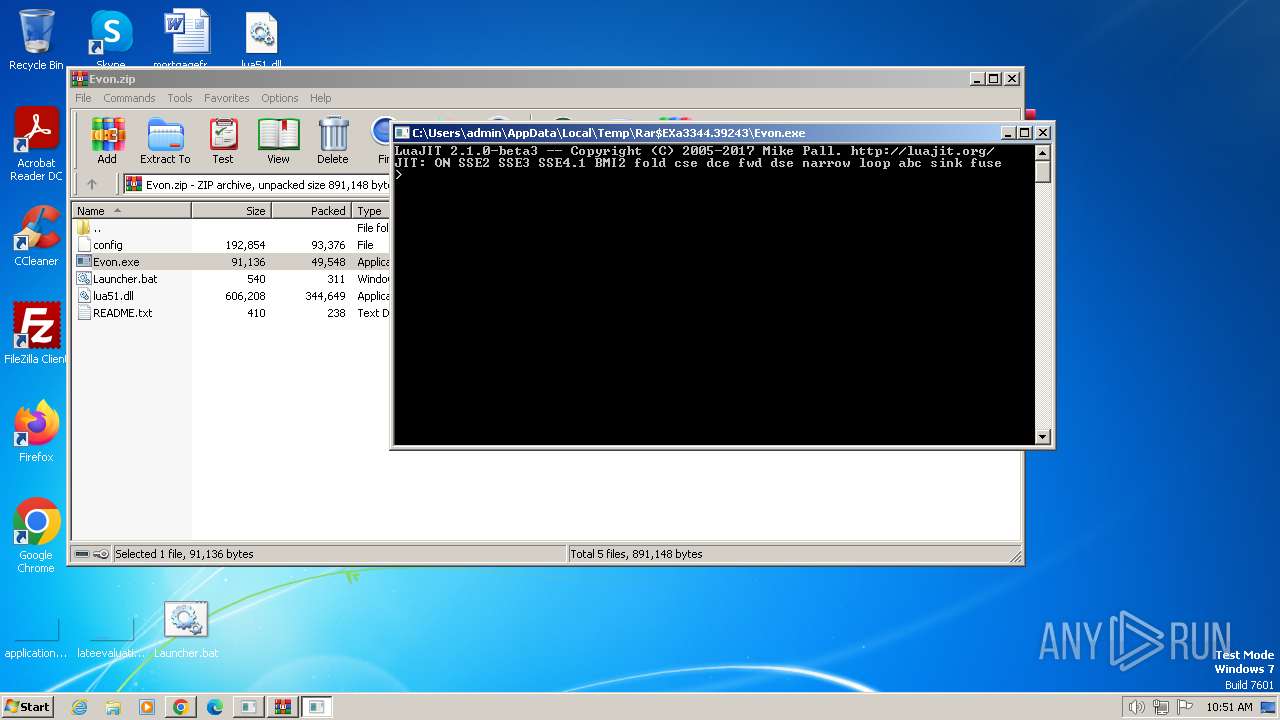Select the Acrobat Reader DC desktop icon
1280x720 pixels.
[x=36, y=144]
